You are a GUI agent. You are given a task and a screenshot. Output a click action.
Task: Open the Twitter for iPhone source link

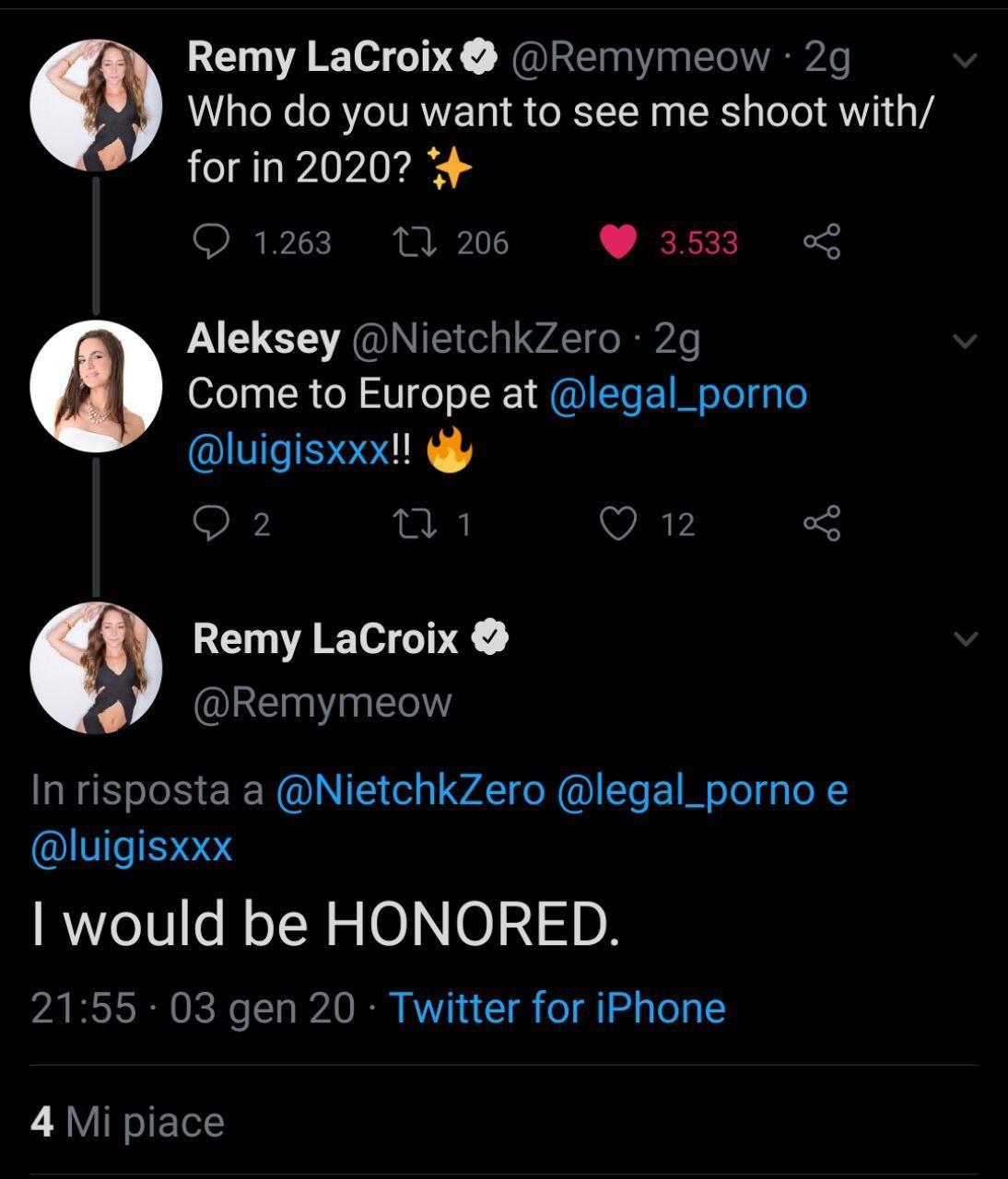tap(557, 1008)
